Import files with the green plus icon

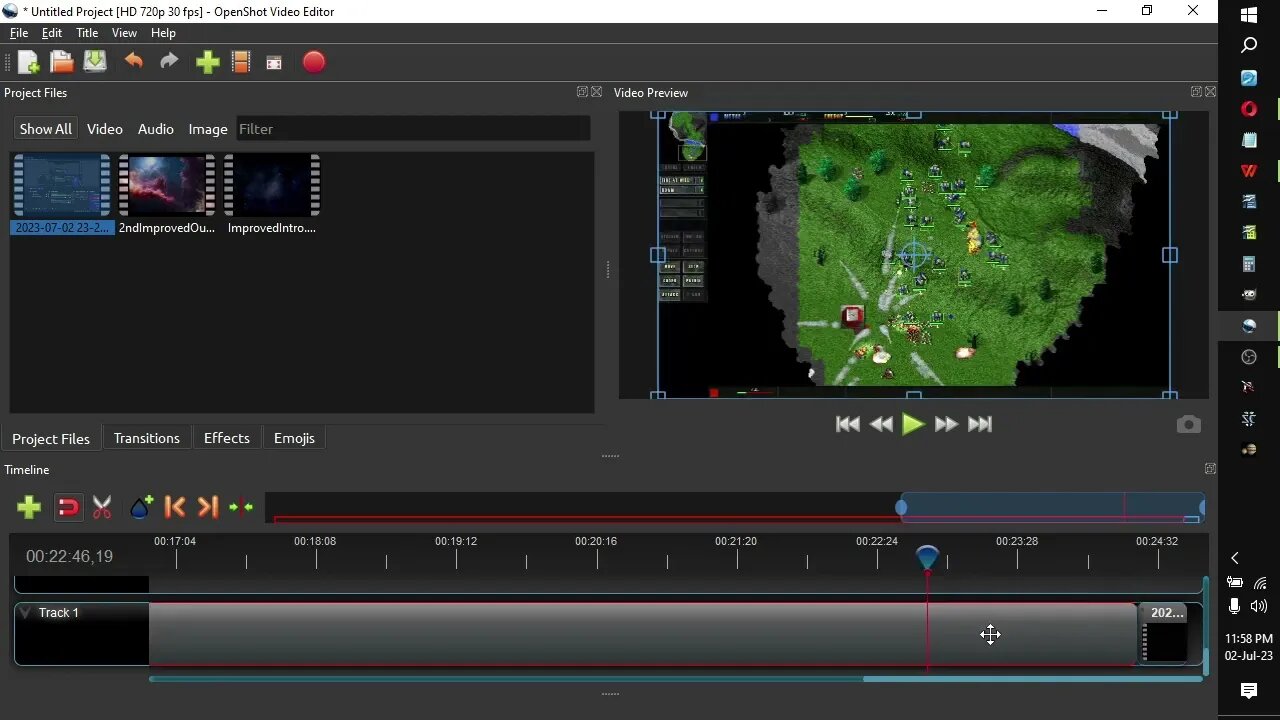(207, 62)
